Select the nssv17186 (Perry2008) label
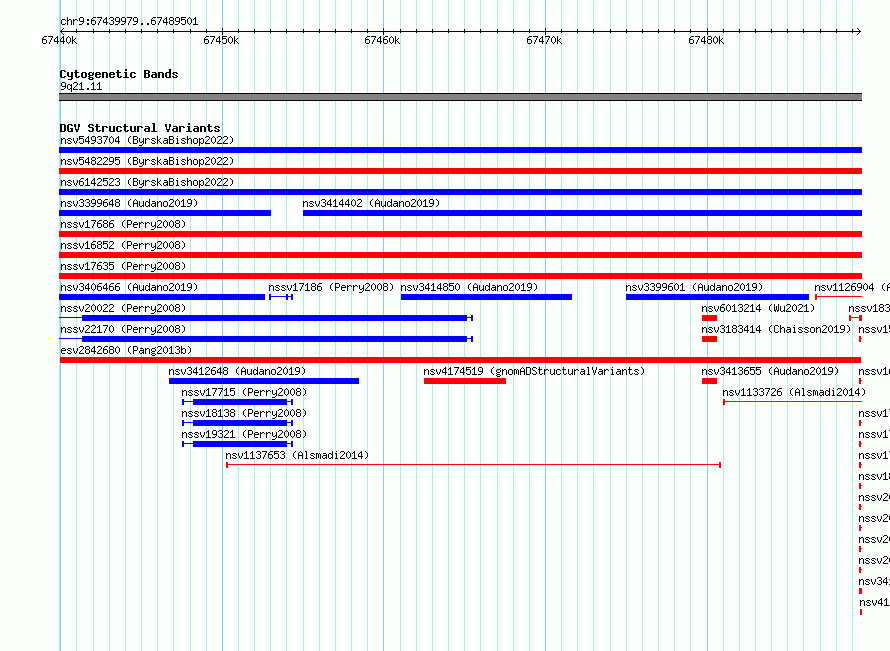Viewport: 890px width, 651px height. tap(331, 287)
